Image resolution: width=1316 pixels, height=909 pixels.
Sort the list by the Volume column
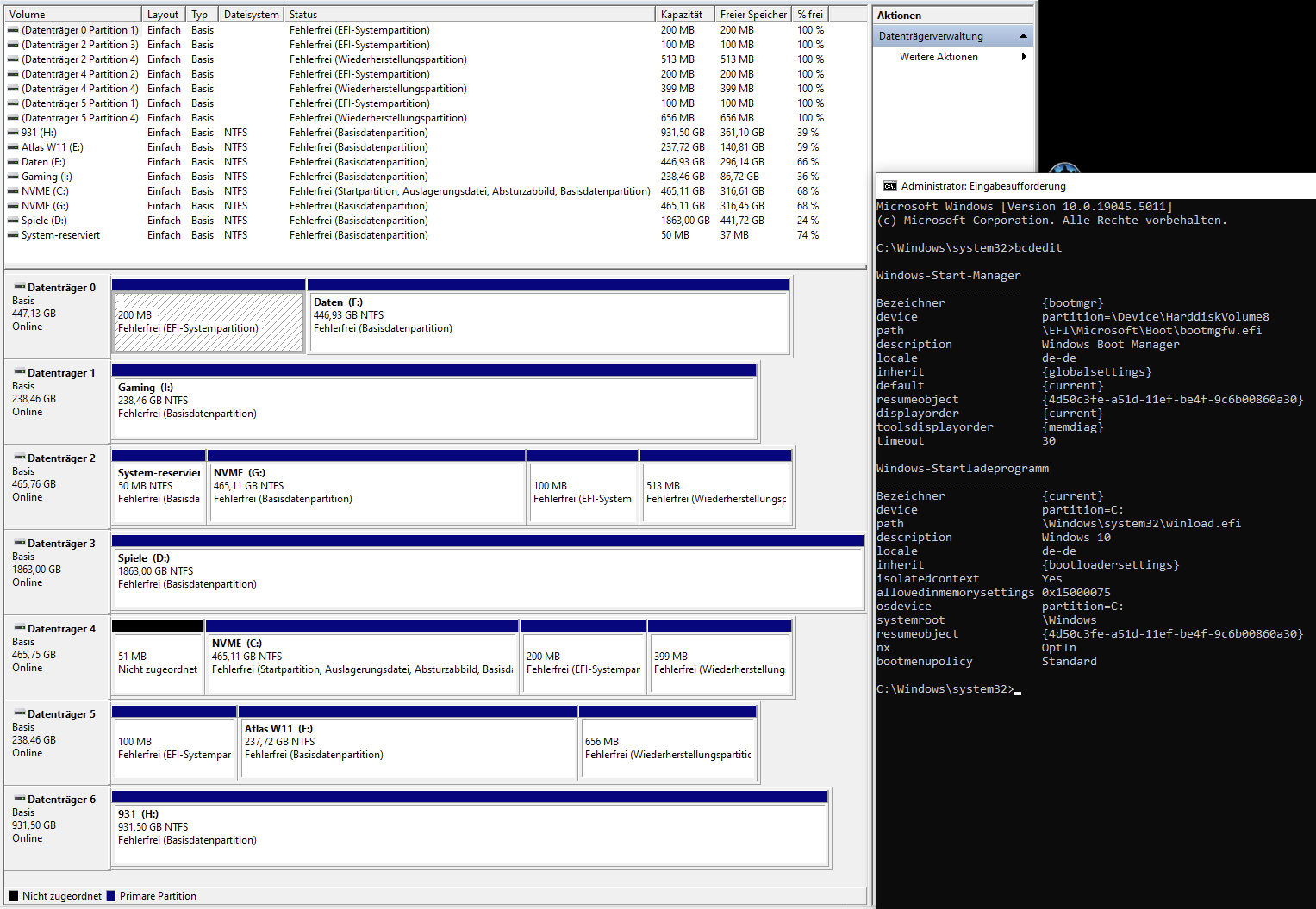[72, 15]
